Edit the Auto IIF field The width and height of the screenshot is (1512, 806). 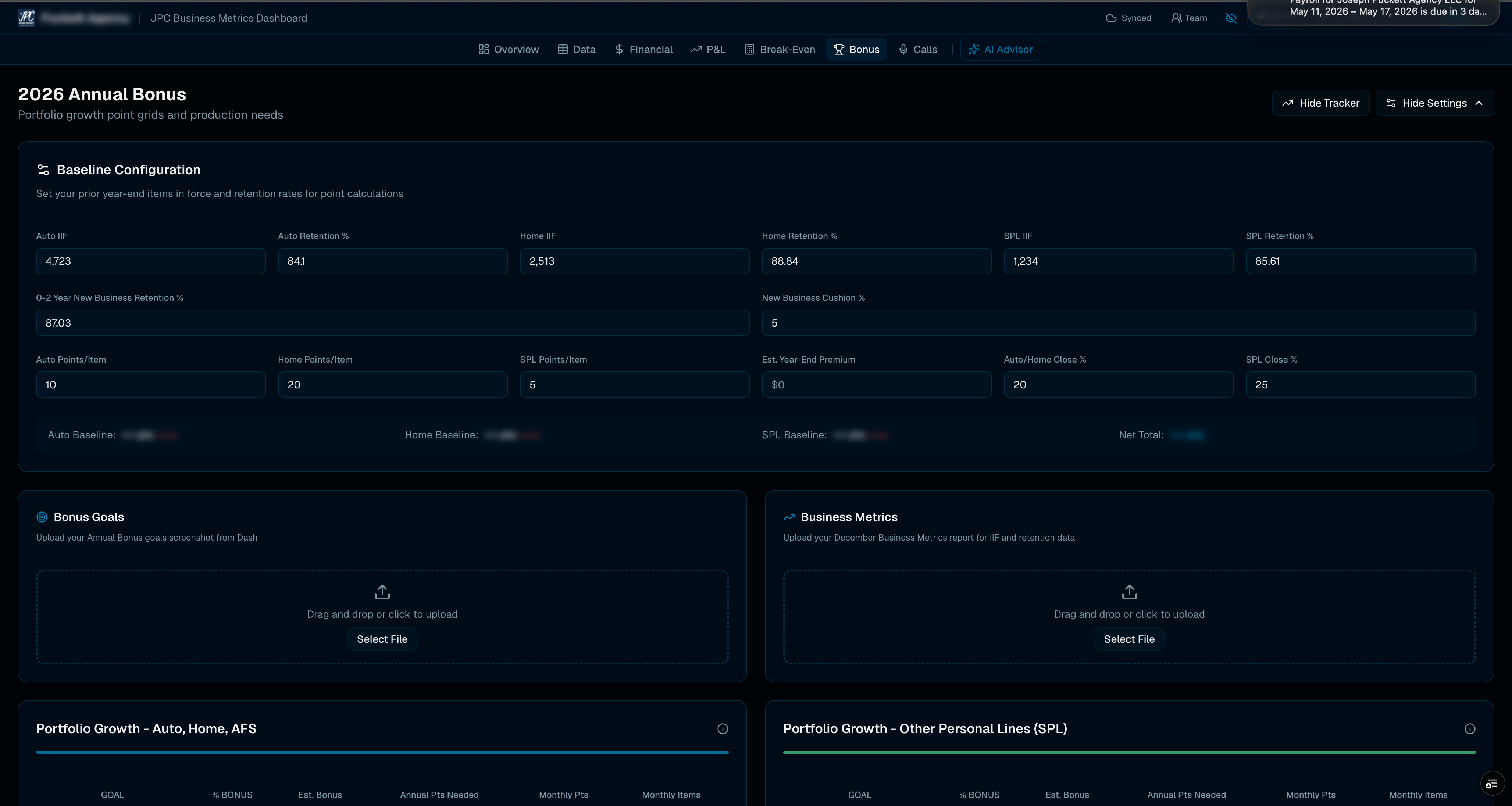click(151, 261)
